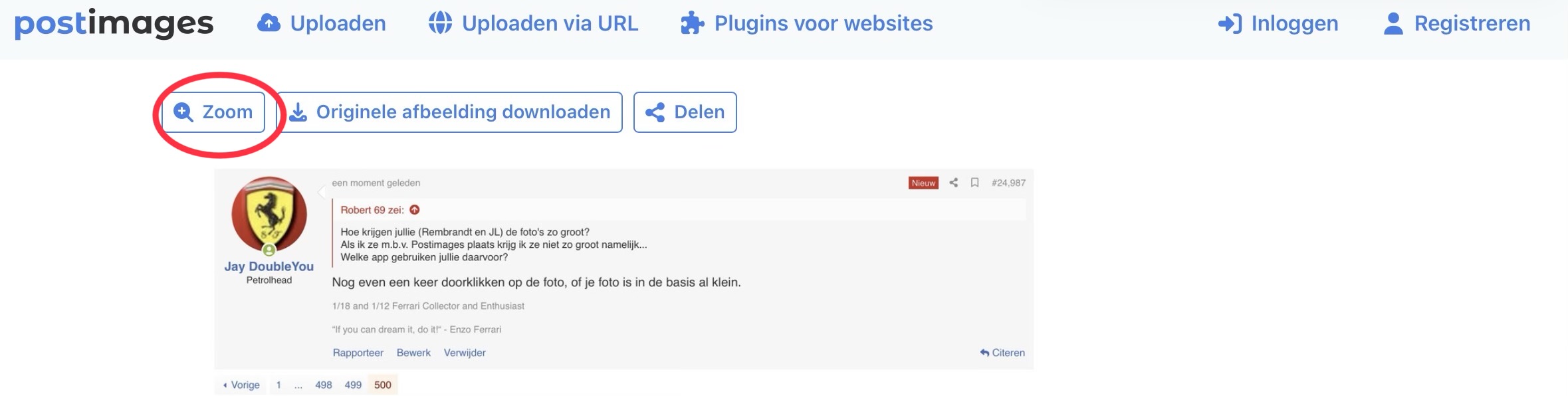Click the cloud upload icon
The height and width of the screenshot is (396, 1568).
click(x=269, y=23)
